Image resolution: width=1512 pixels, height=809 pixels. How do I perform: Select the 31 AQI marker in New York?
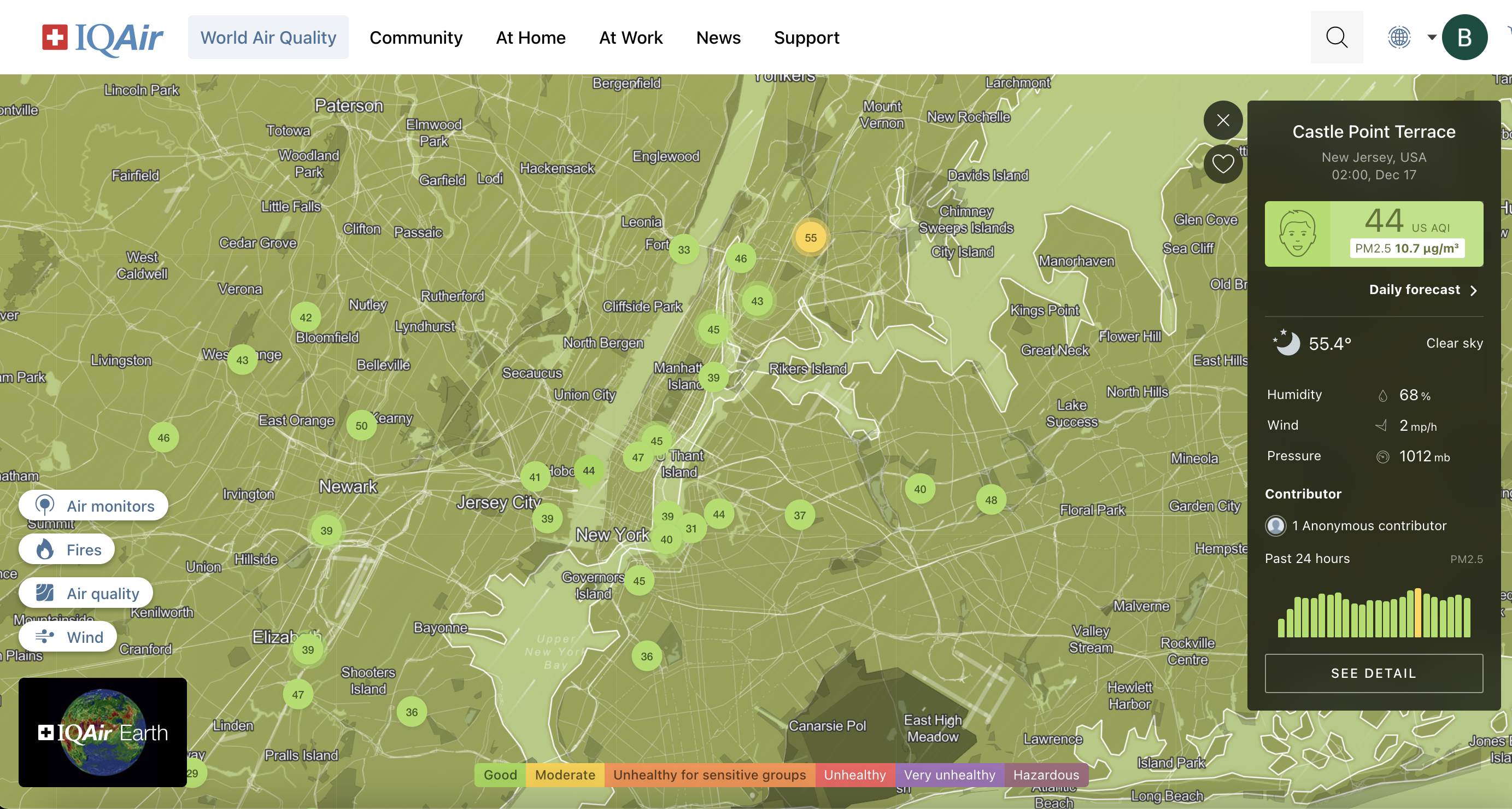coord(691,528)
